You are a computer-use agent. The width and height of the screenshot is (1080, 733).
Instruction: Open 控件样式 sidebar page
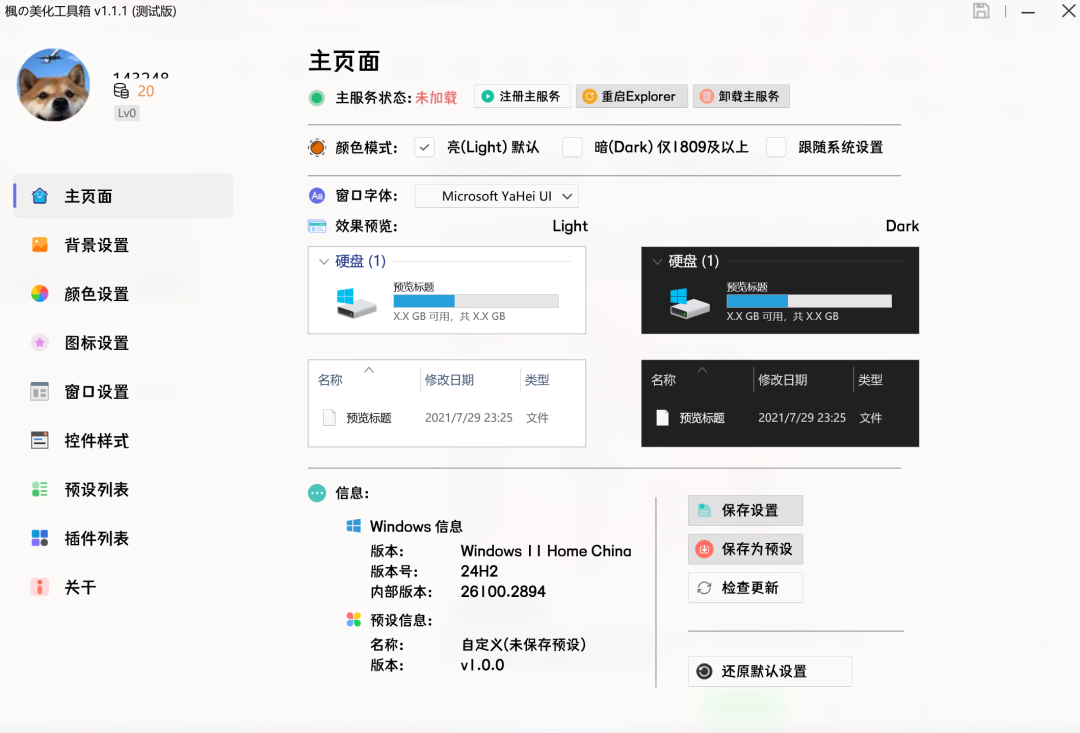pos(123,441)
